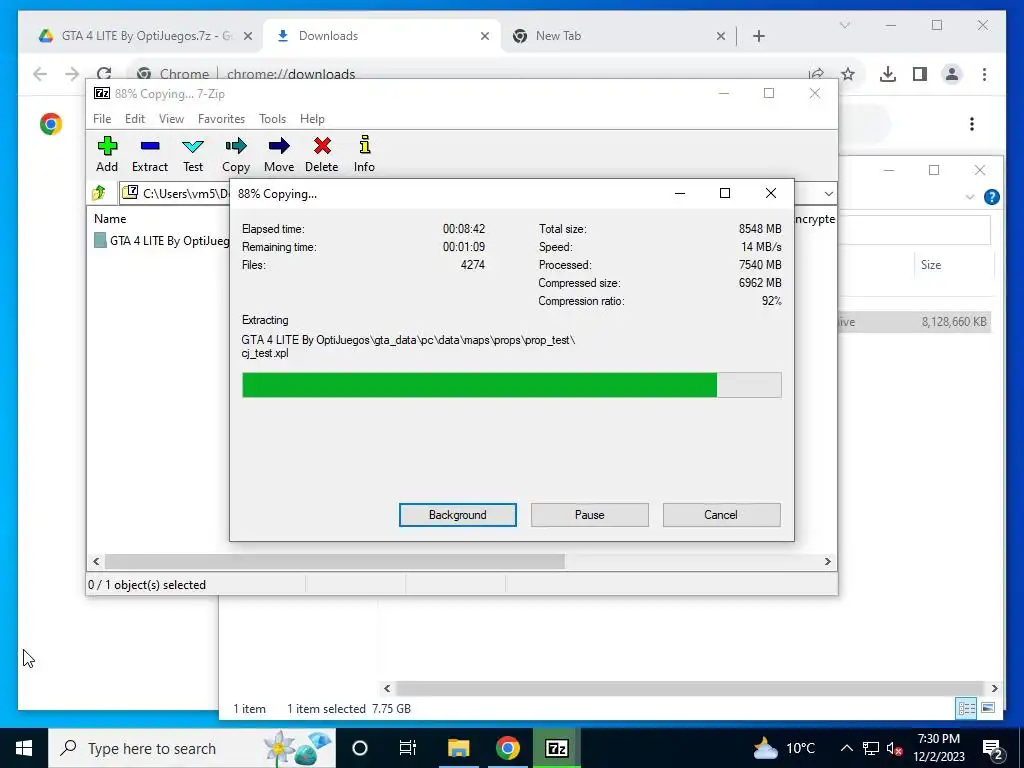
Task: Click the Info toolbar icon in 7-Zip
Action: pyautogui.click(x=364, y=155)
